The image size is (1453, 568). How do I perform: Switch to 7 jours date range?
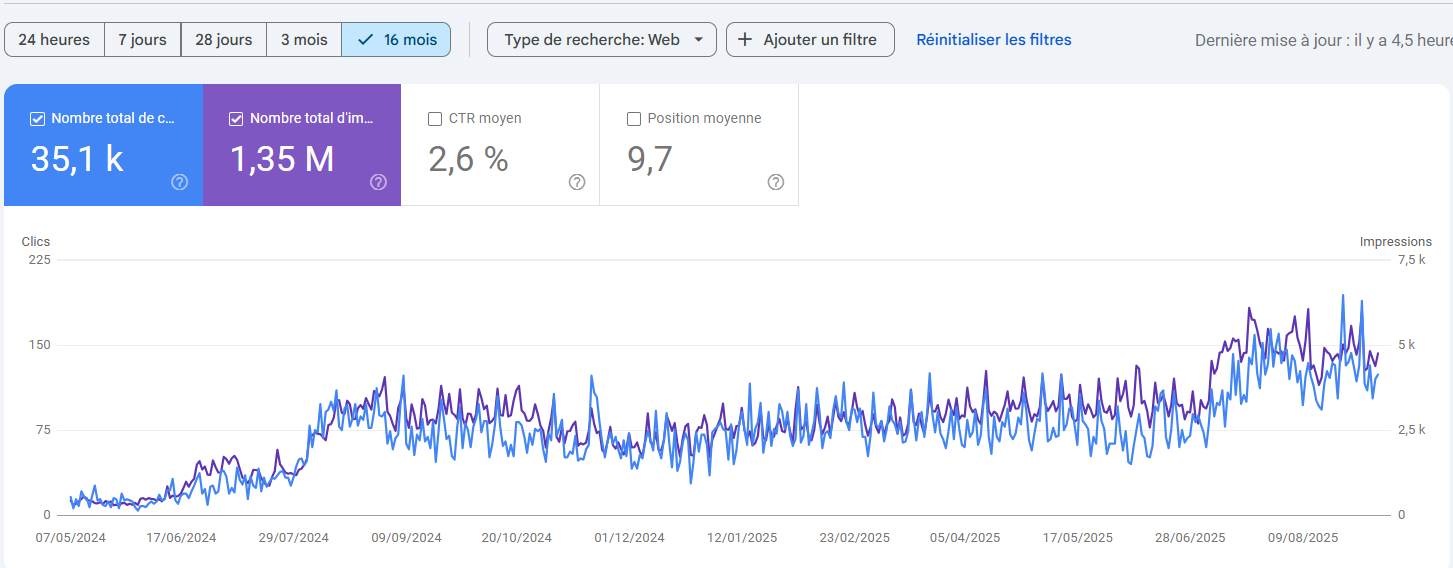click(x=142, y=40)
